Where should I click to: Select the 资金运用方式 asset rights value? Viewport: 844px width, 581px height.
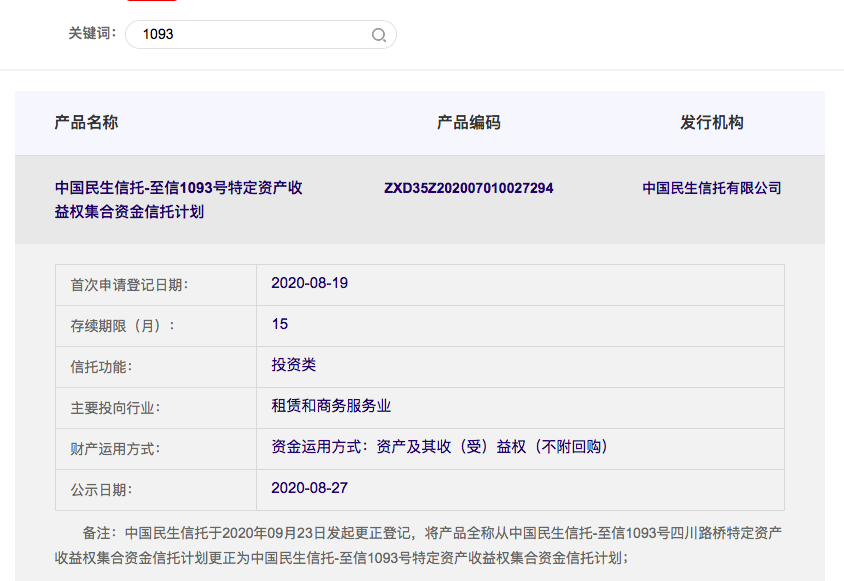pyautogui.click(x=439, y=447)
